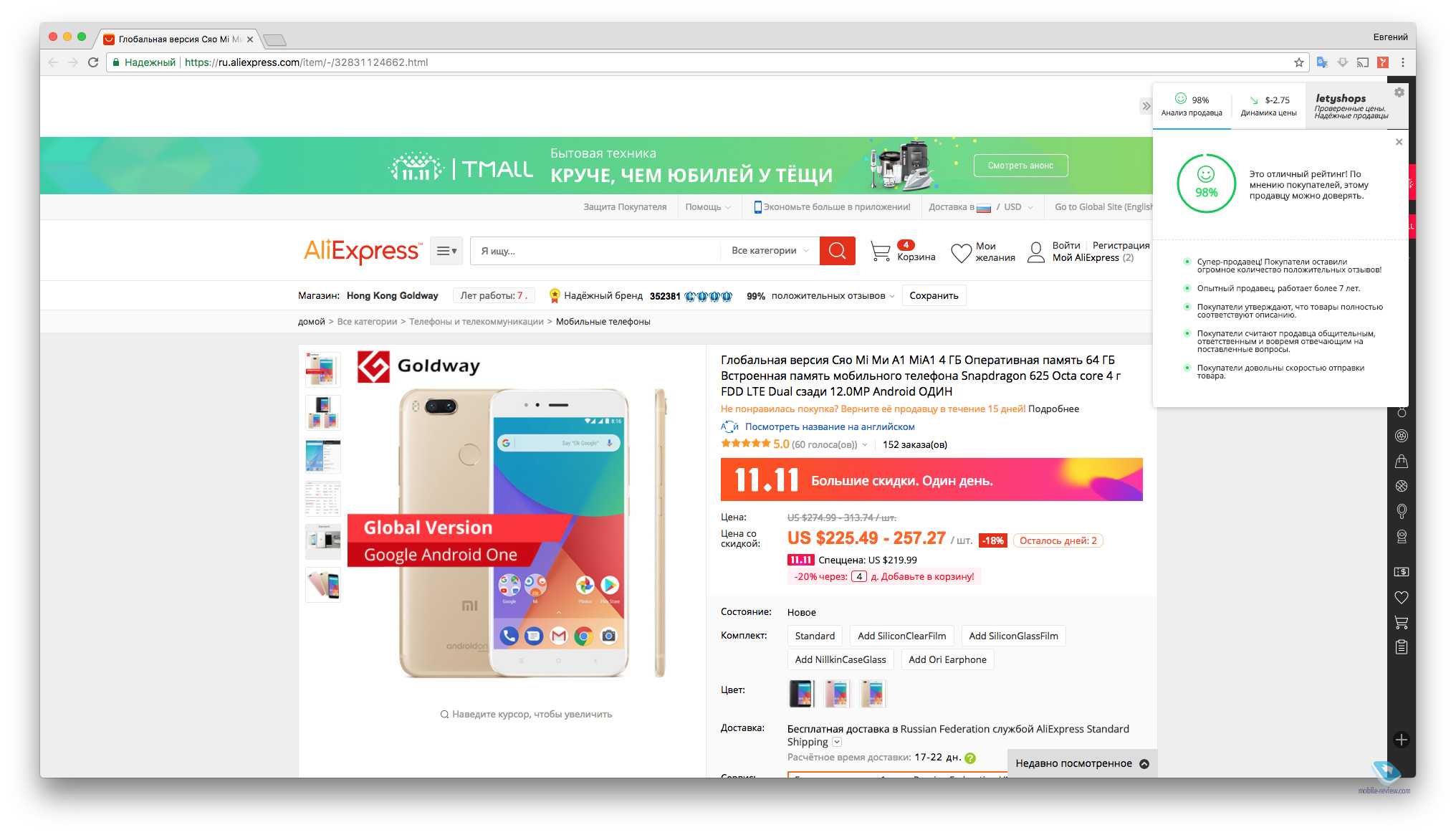Click the red search magnifier button
The height and width of the screenshot is (835, 1456).
[x=837, y=251]
